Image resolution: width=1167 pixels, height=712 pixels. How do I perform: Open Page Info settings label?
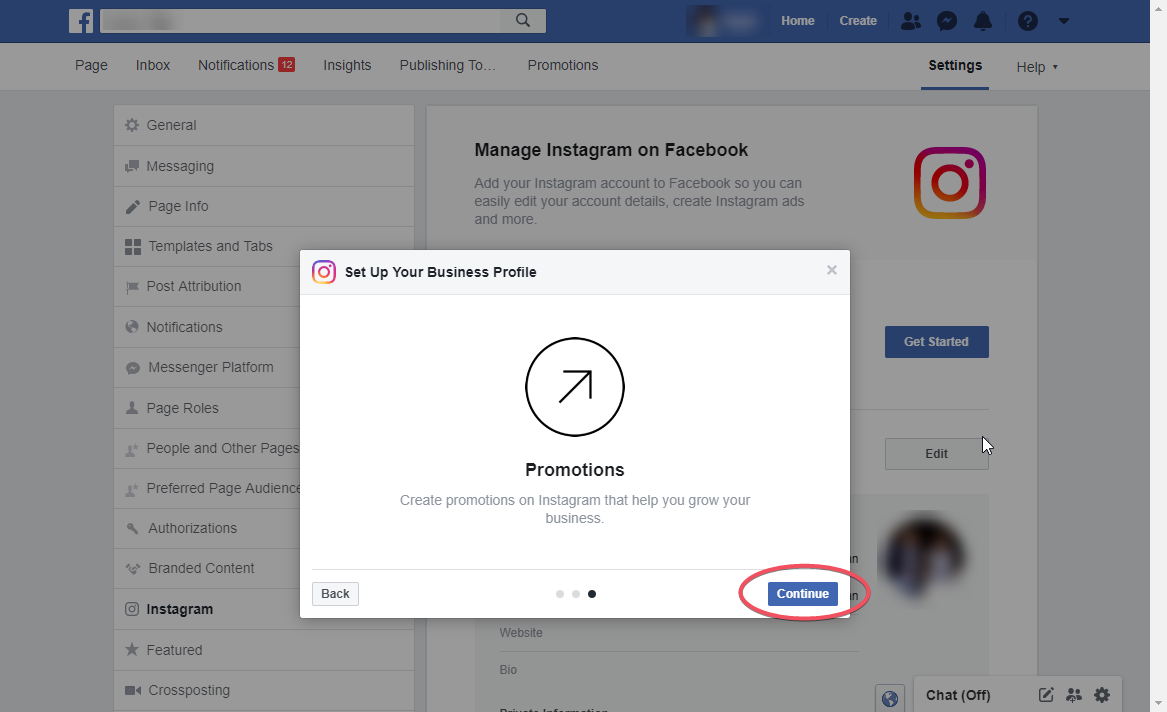[179, 206]
